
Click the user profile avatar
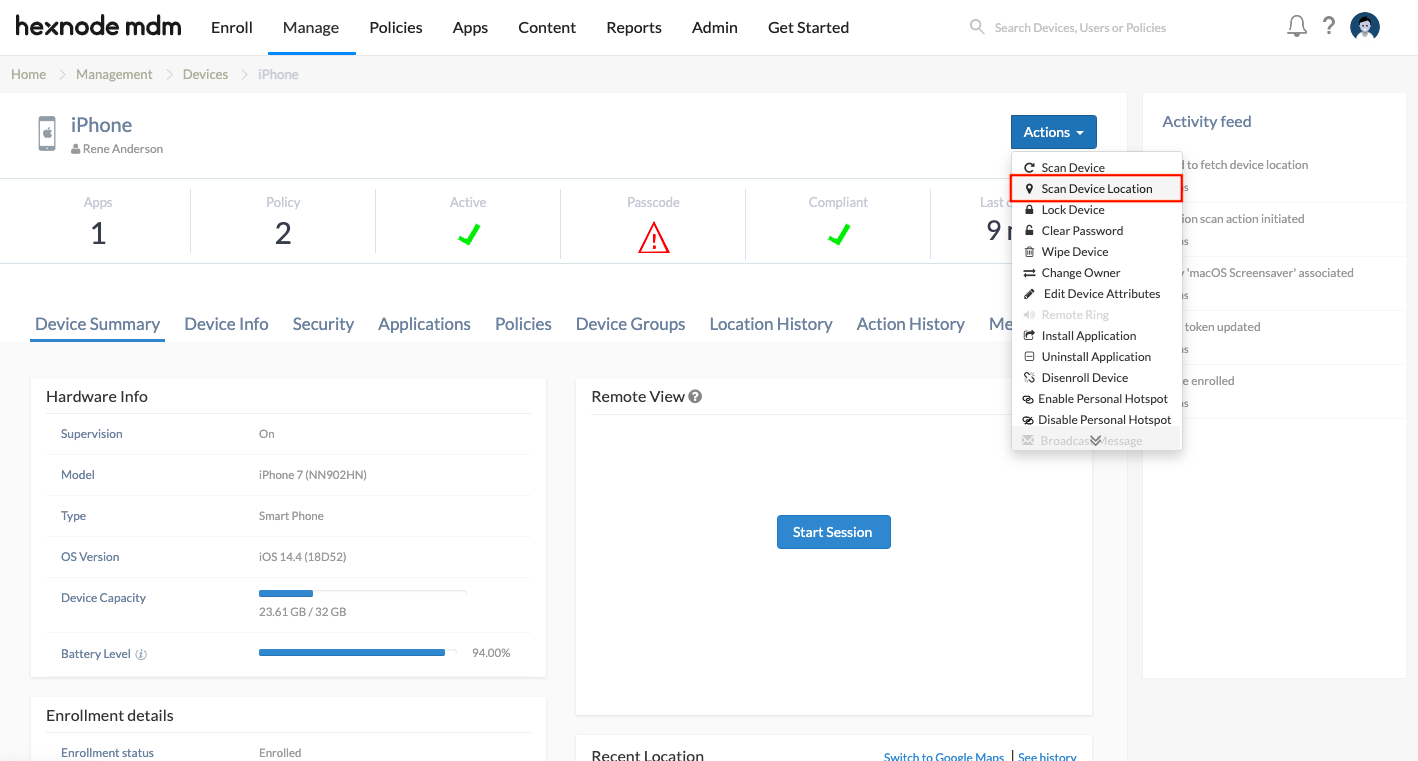1365,27
